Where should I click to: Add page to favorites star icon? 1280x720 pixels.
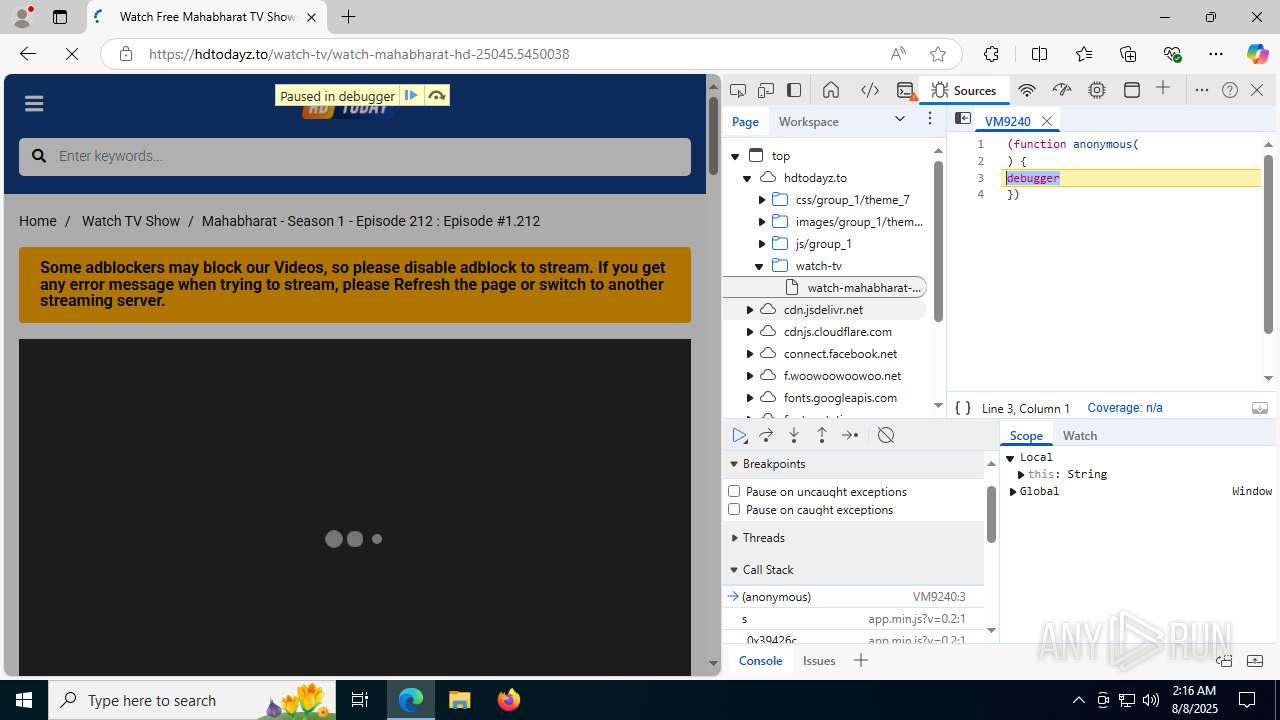(938, 54)
